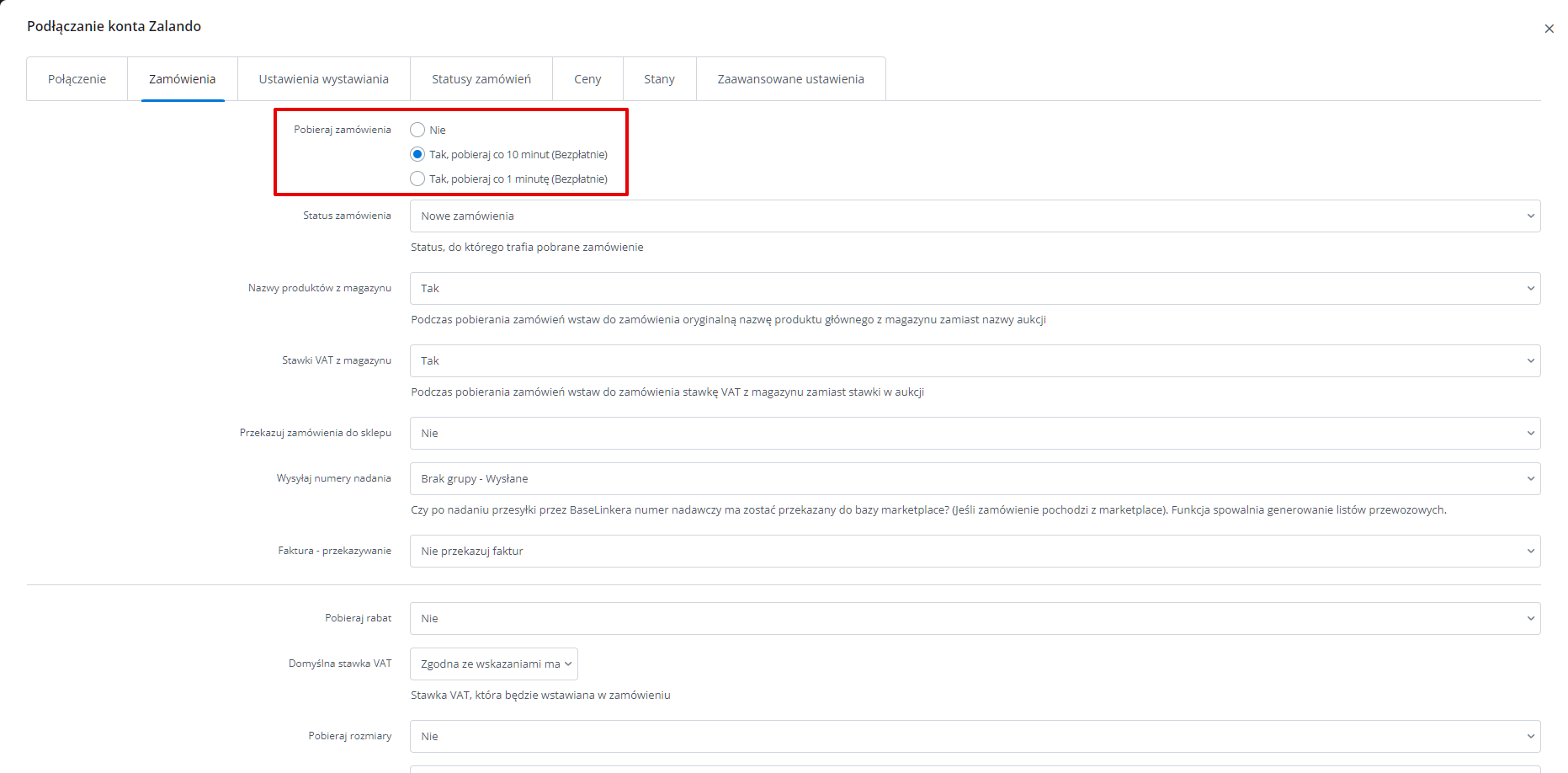Click the 'Stawki VAT z magazynu' label
The width and height of the screenshot is (1568, 773).
coord(337,360)
